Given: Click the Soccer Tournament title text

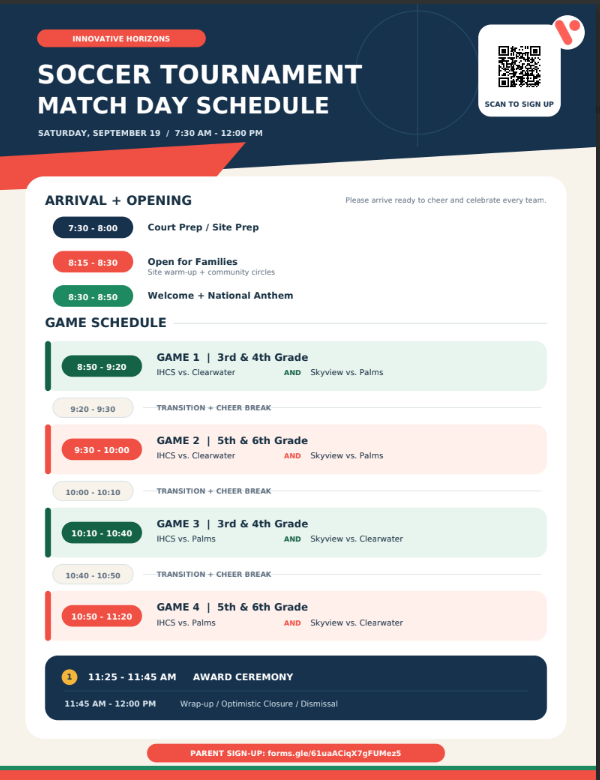Looking at the screenshot, I should 200,75.
